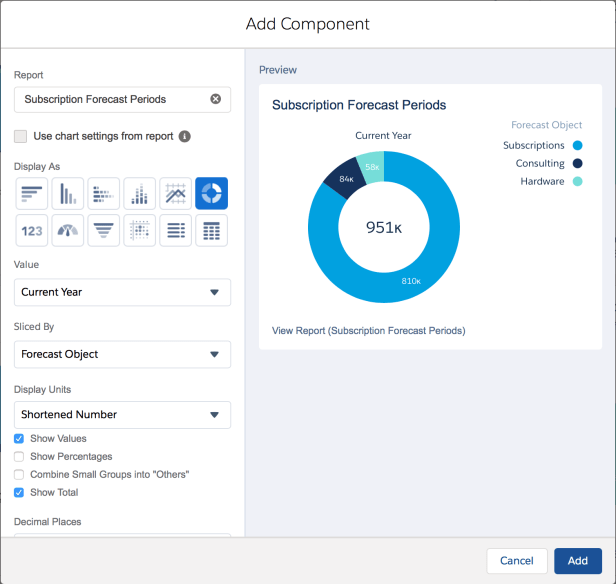Click the Subscriptions legend color dot
This screenshot has width=616, height=584.
point(578,145)
